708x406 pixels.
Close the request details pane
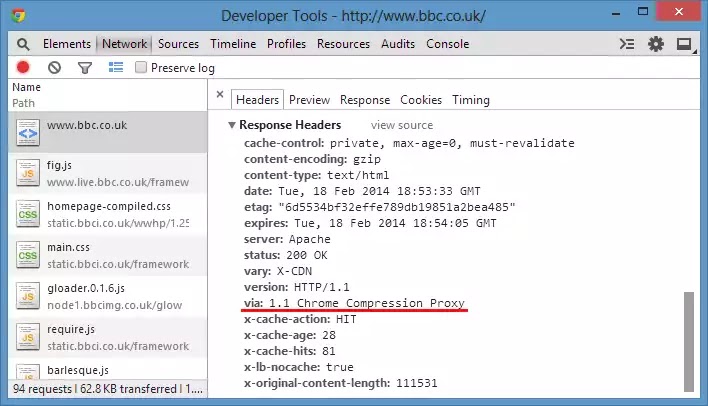(x=220, y=94)
